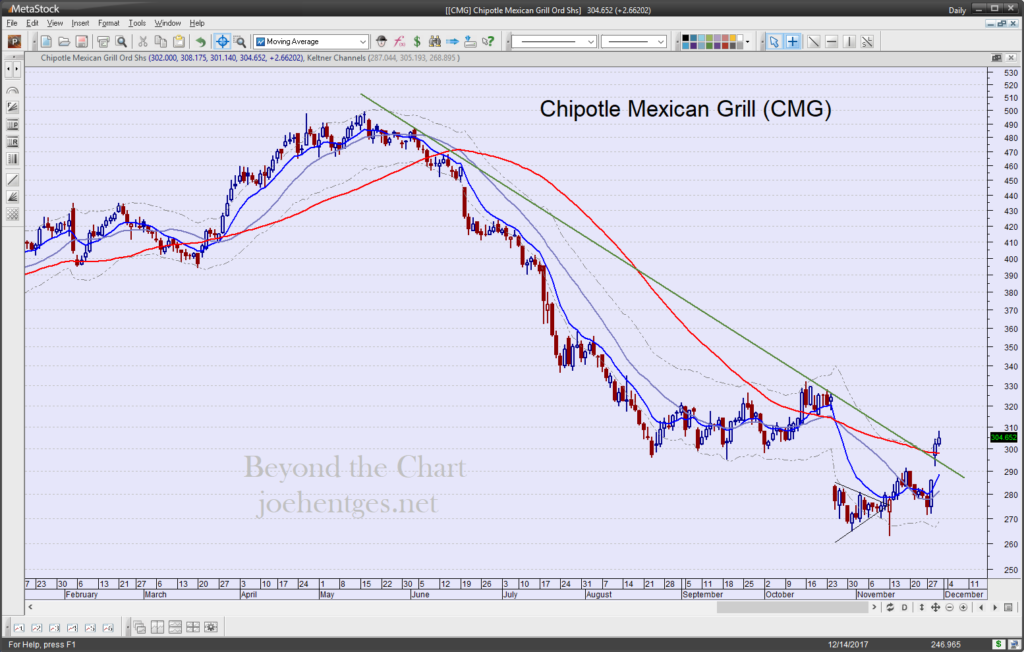Click the Explorer binoculars icon
The image size is (1024, 652).
434,42
